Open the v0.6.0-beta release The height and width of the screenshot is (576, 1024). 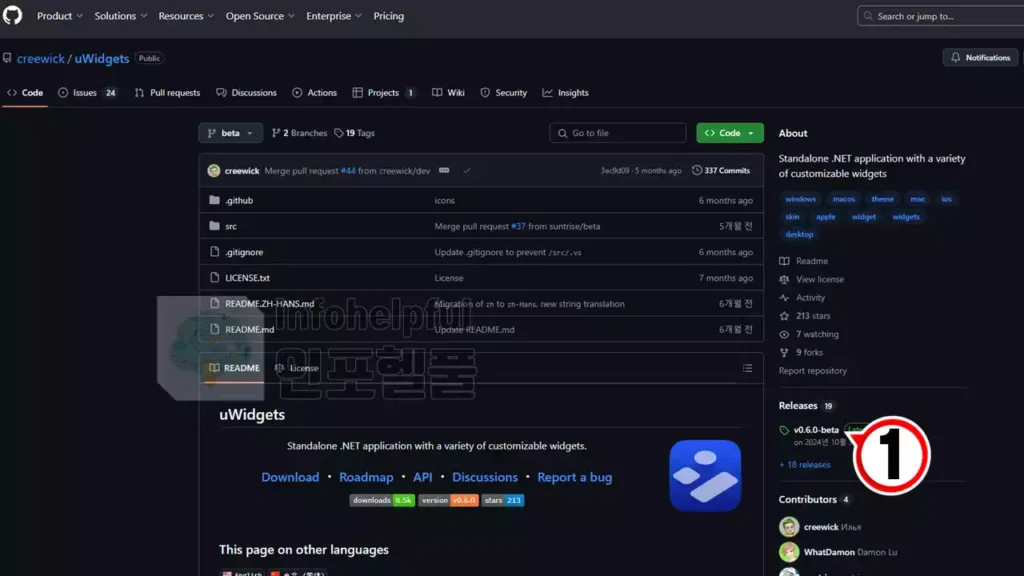click(x=816, y=430)
